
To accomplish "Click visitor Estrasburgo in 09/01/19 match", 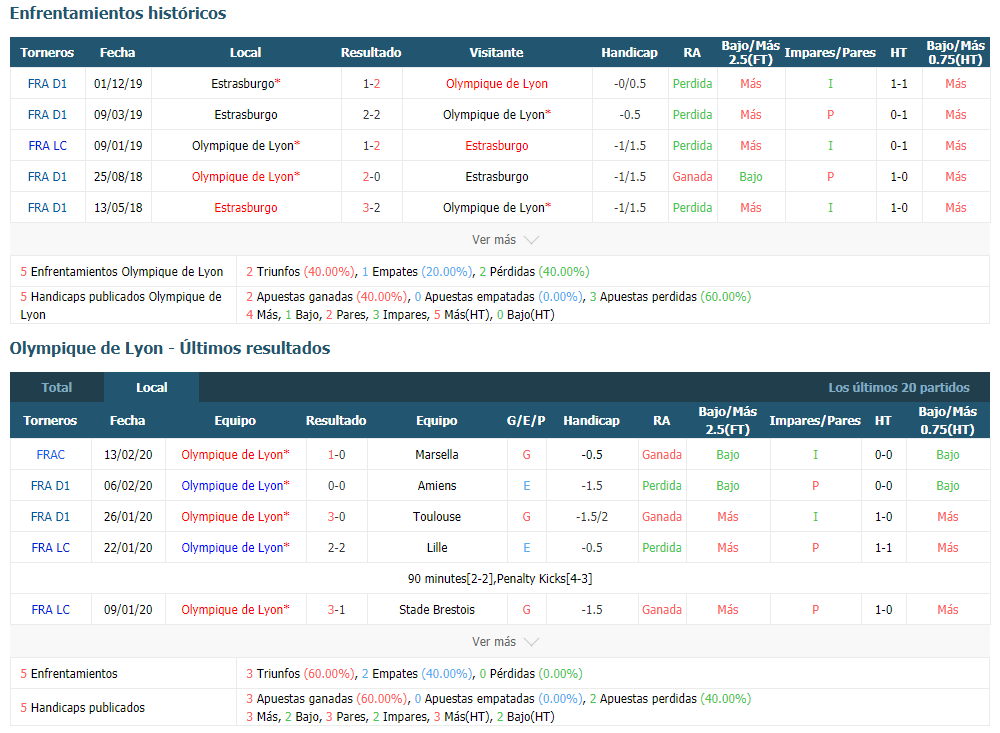I will [x=497, y=145].
